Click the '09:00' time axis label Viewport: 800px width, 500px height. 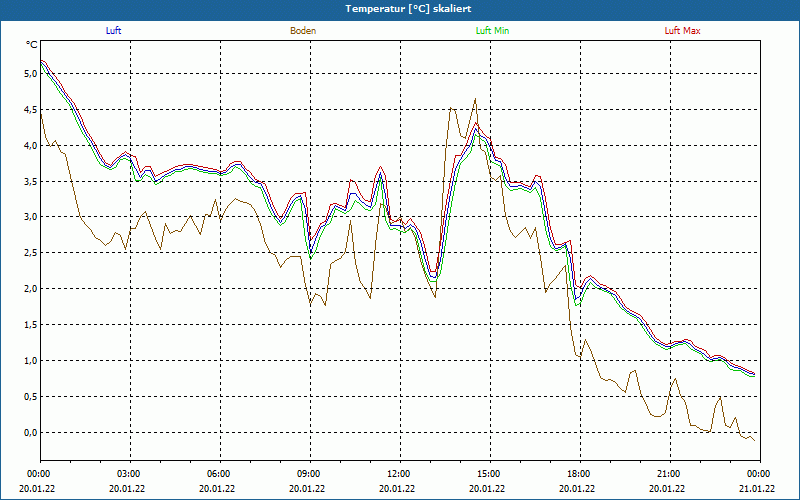(x=310, y=473)
